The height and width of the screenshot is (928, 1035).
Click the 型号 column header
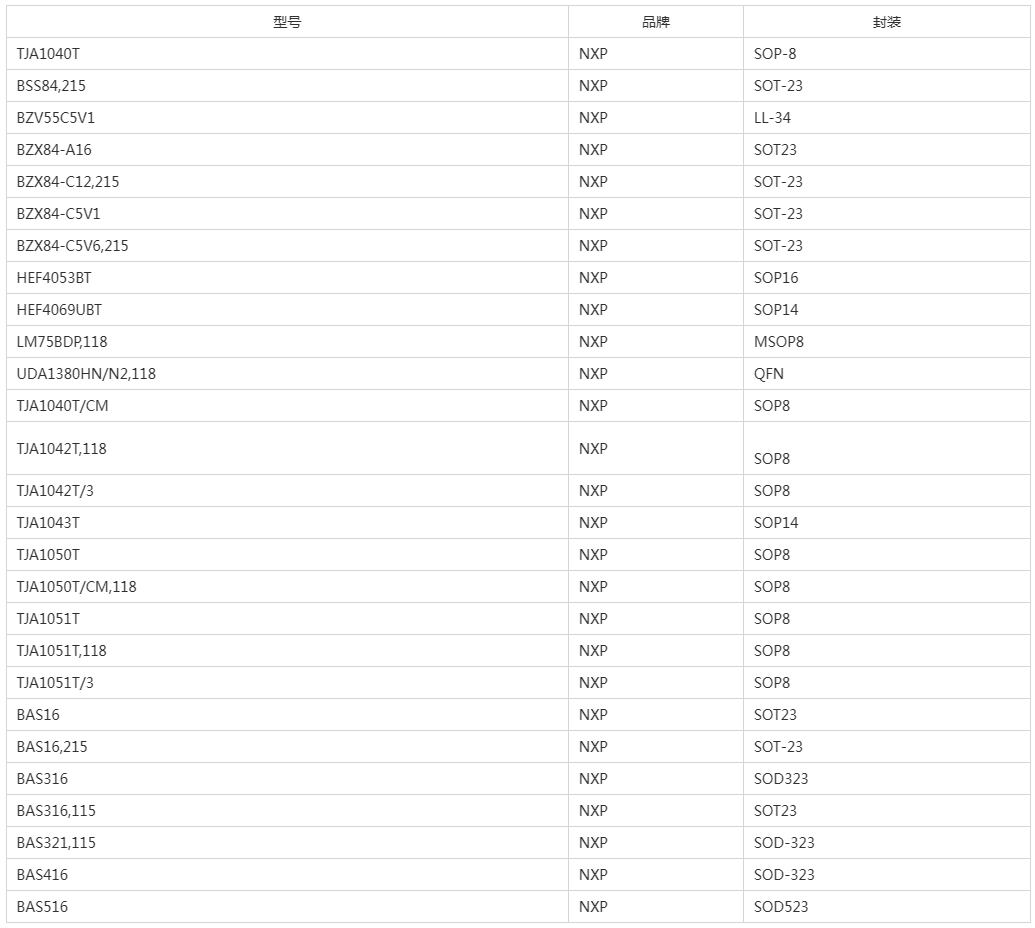click(287, 22)
